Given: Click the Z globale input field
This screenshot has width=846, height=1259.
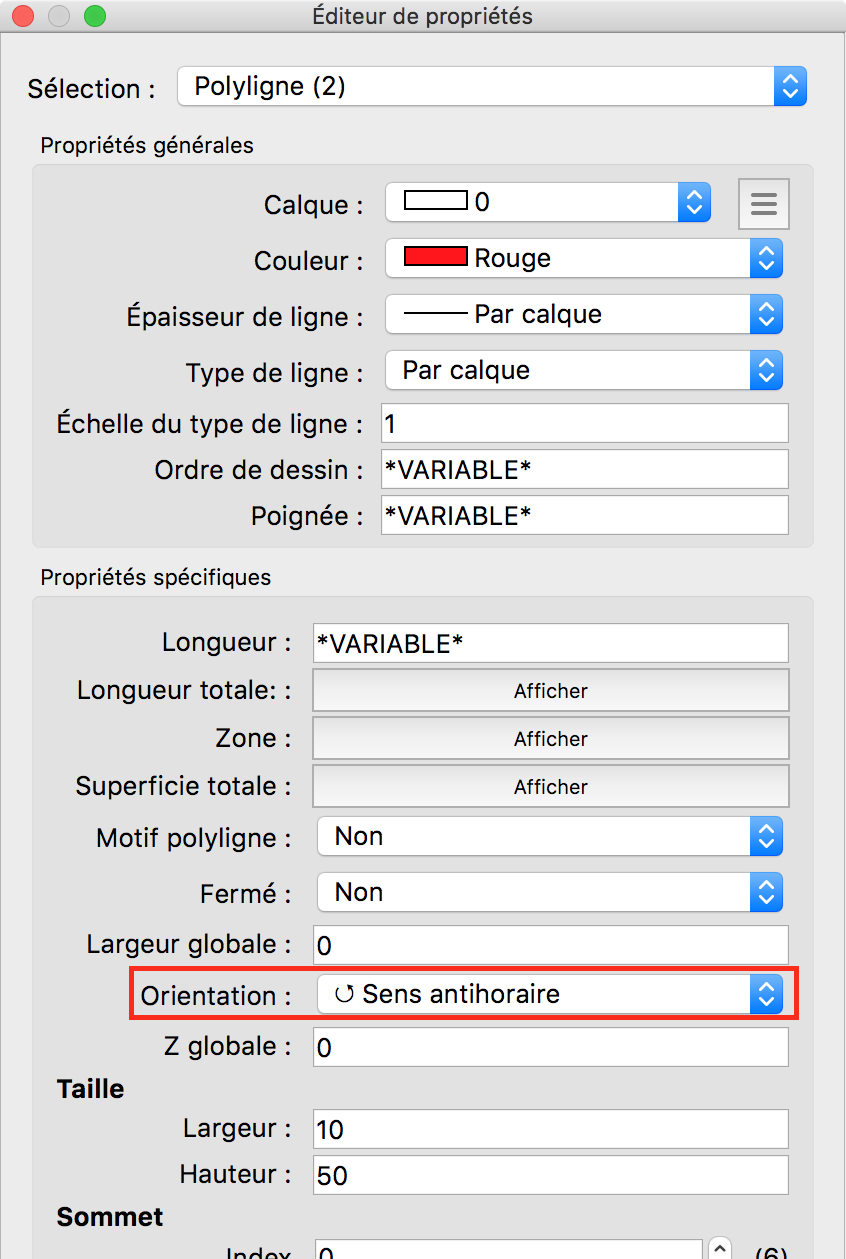Looking at the screenshot, I should (550, 1047).
